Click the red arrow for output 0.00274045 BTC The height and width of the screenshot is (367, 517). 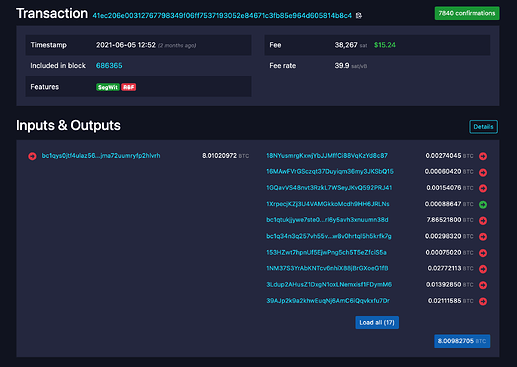tap(483, 156)
